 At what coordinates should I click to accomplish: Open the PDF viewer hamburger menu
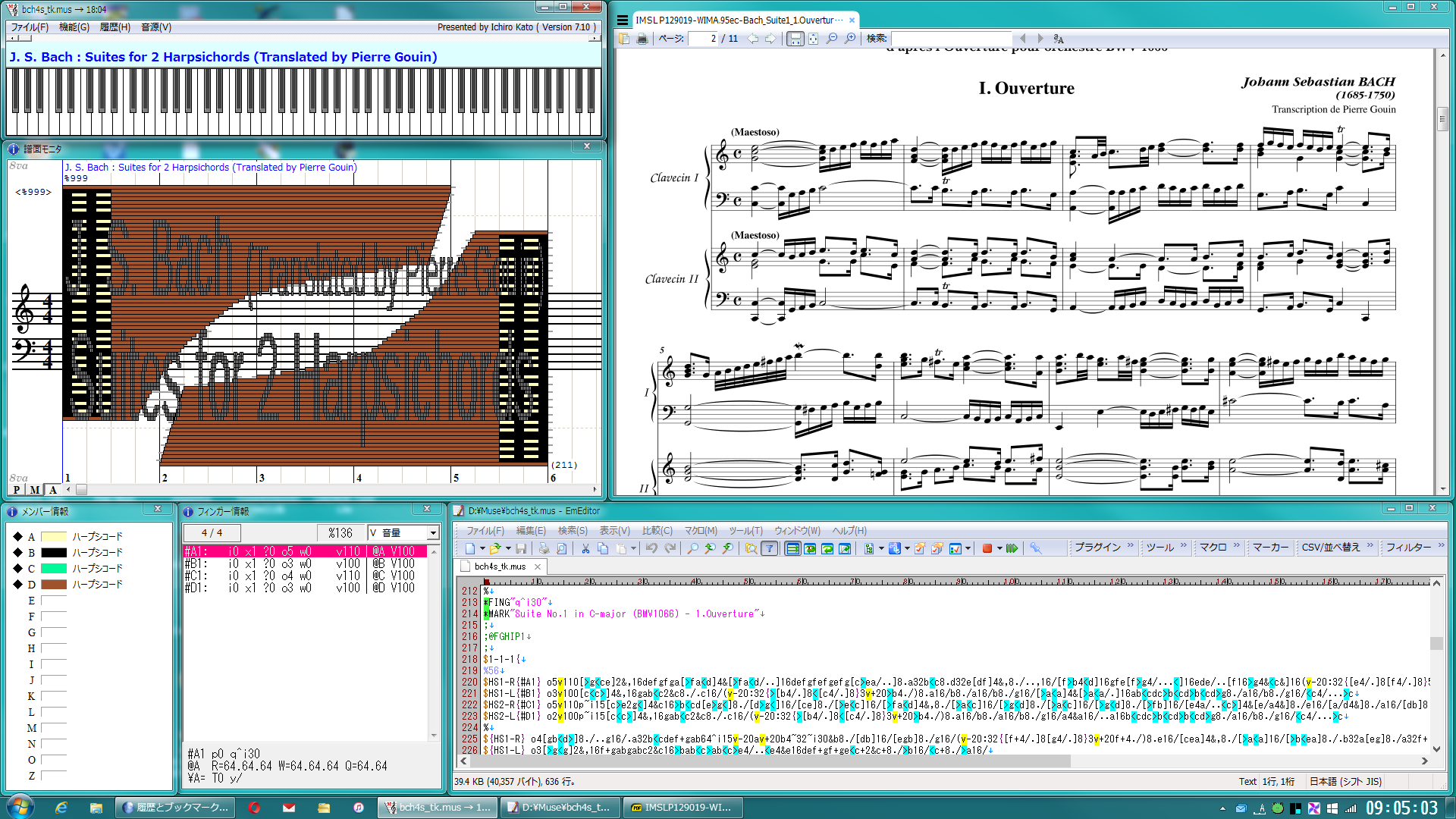coord(623,20)
